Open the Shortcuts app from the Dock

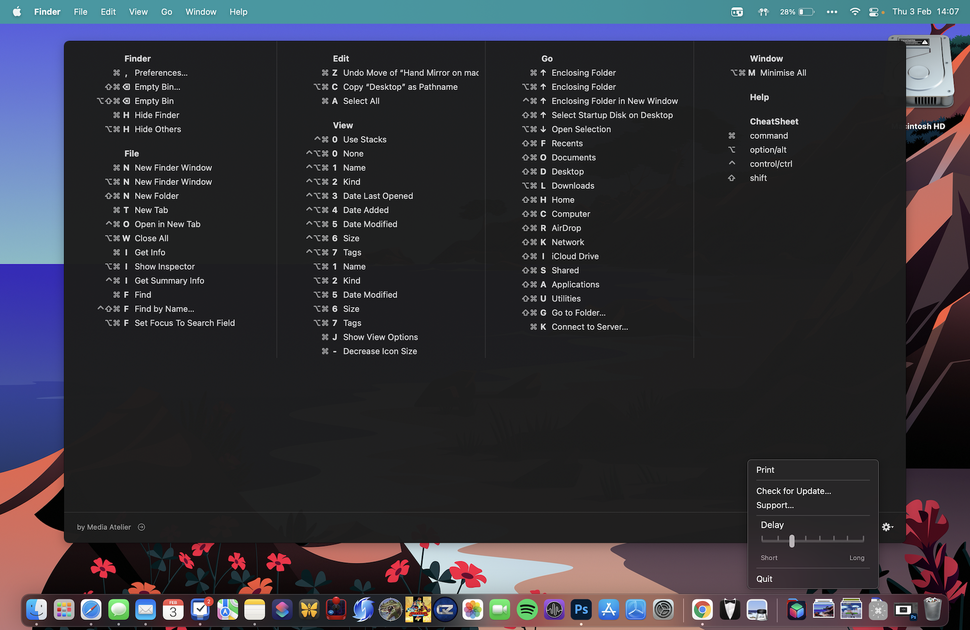point(281,609)
